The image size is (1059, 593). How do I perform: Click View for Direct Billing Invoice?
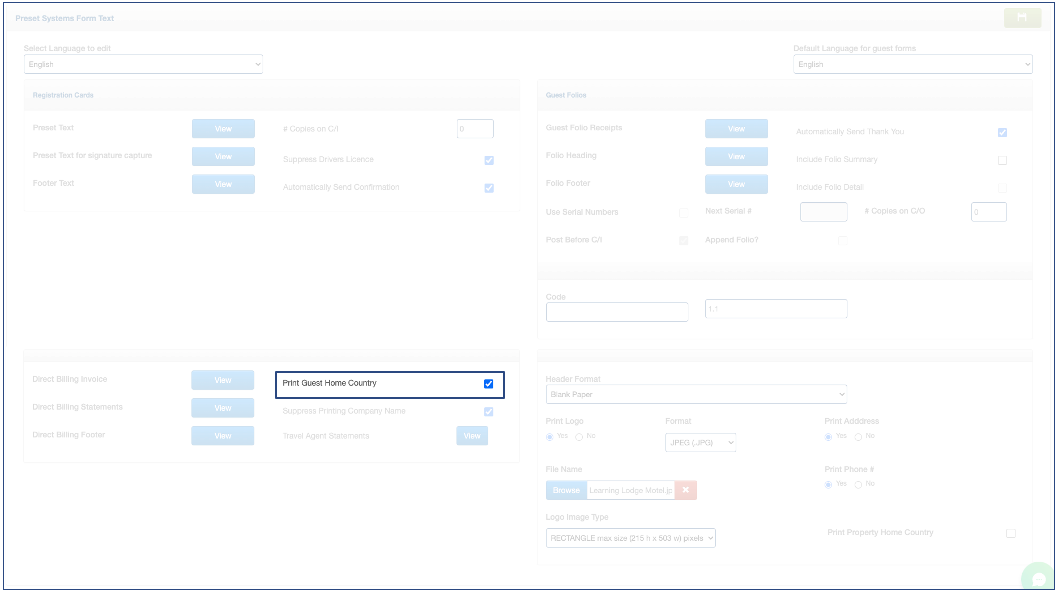pyautogui.click(x=223, y=380)
